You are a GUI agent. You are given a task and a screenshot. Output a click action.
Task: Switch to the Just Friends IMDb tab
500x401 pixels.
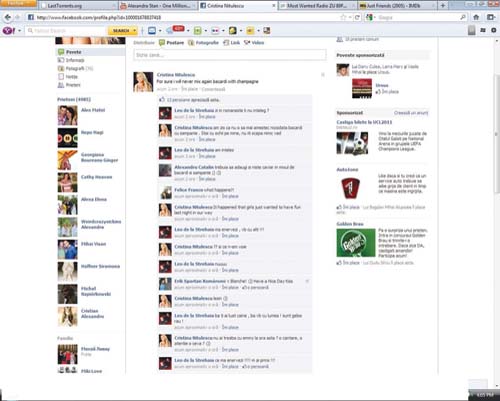tap(397, 6)
